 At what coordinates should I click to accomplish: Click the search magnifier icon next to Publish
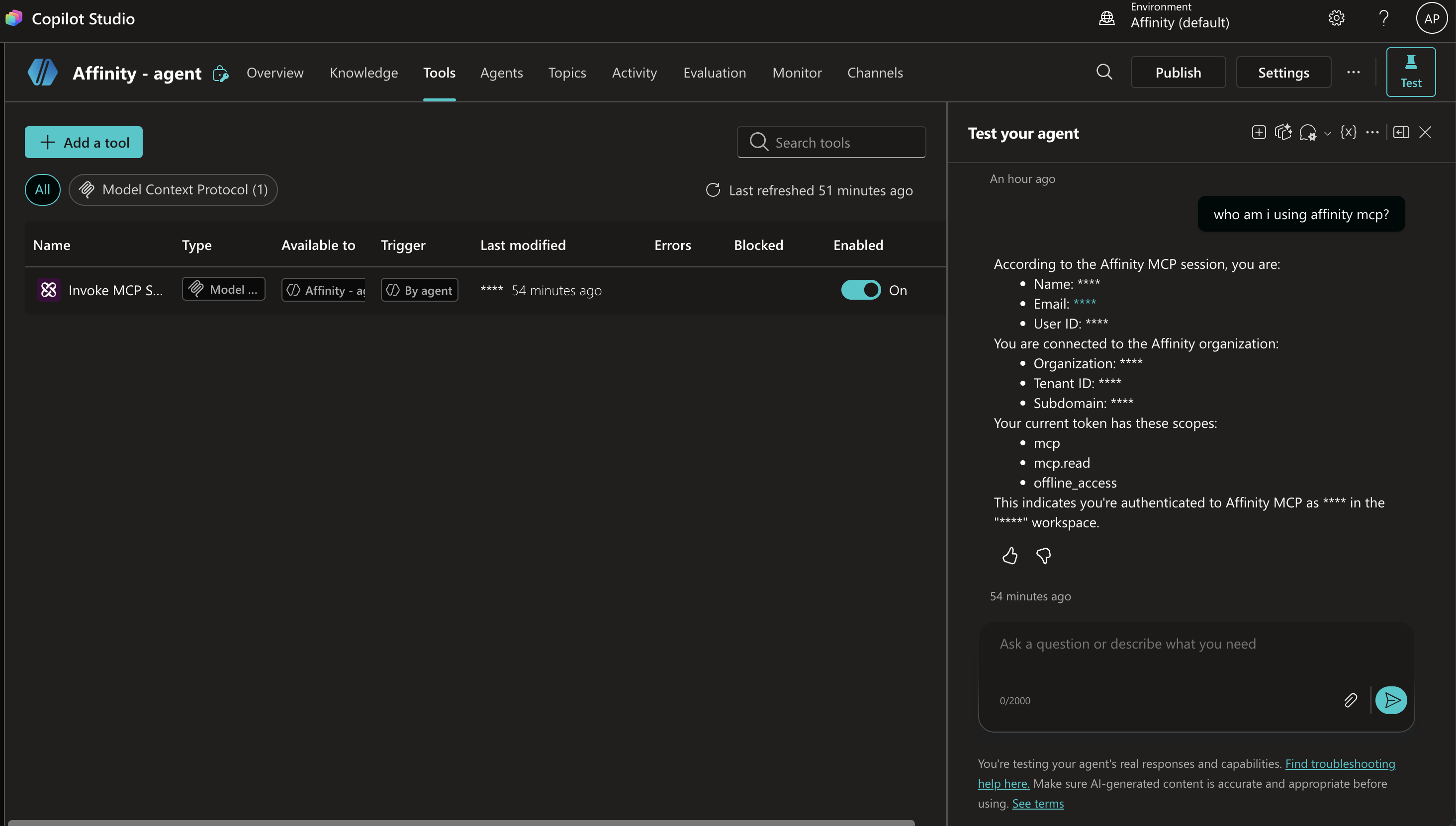click(1104, 72)
